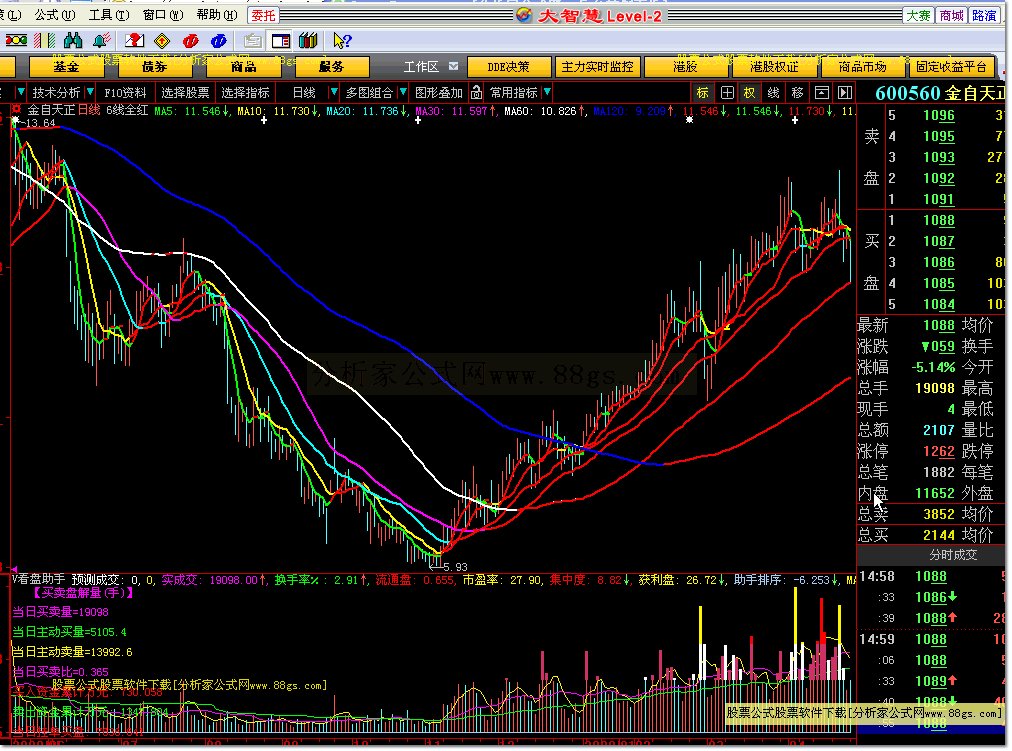Click the striped color bars toolbar icon
Viewport: 1012px width, 751px height.
pos(45,41)
